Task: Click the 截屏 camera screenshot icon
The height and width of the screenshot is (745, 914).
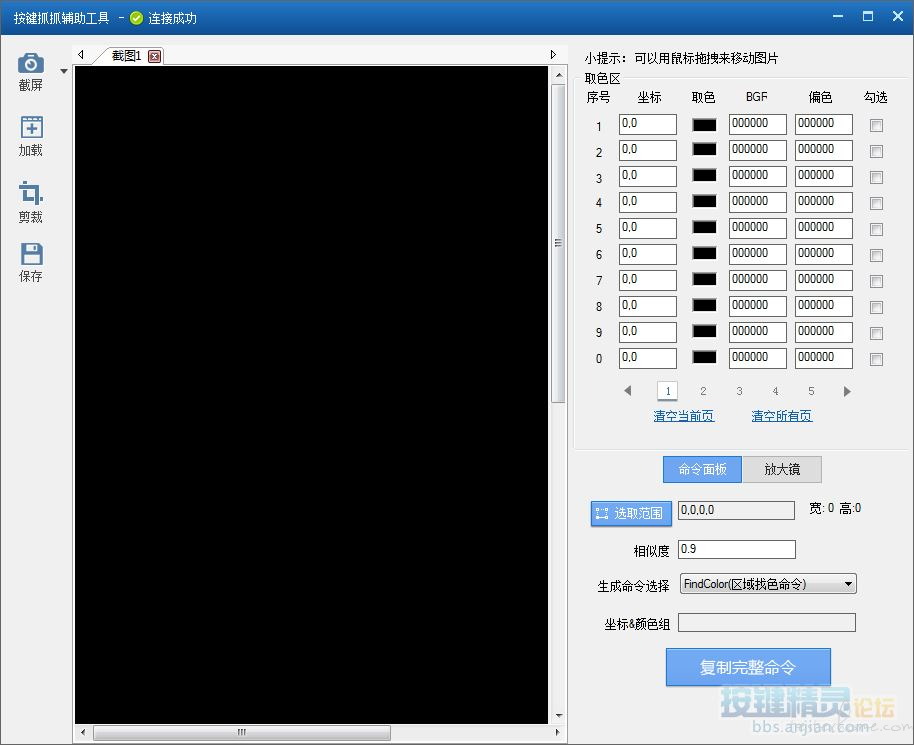Action: coord(30,64)
